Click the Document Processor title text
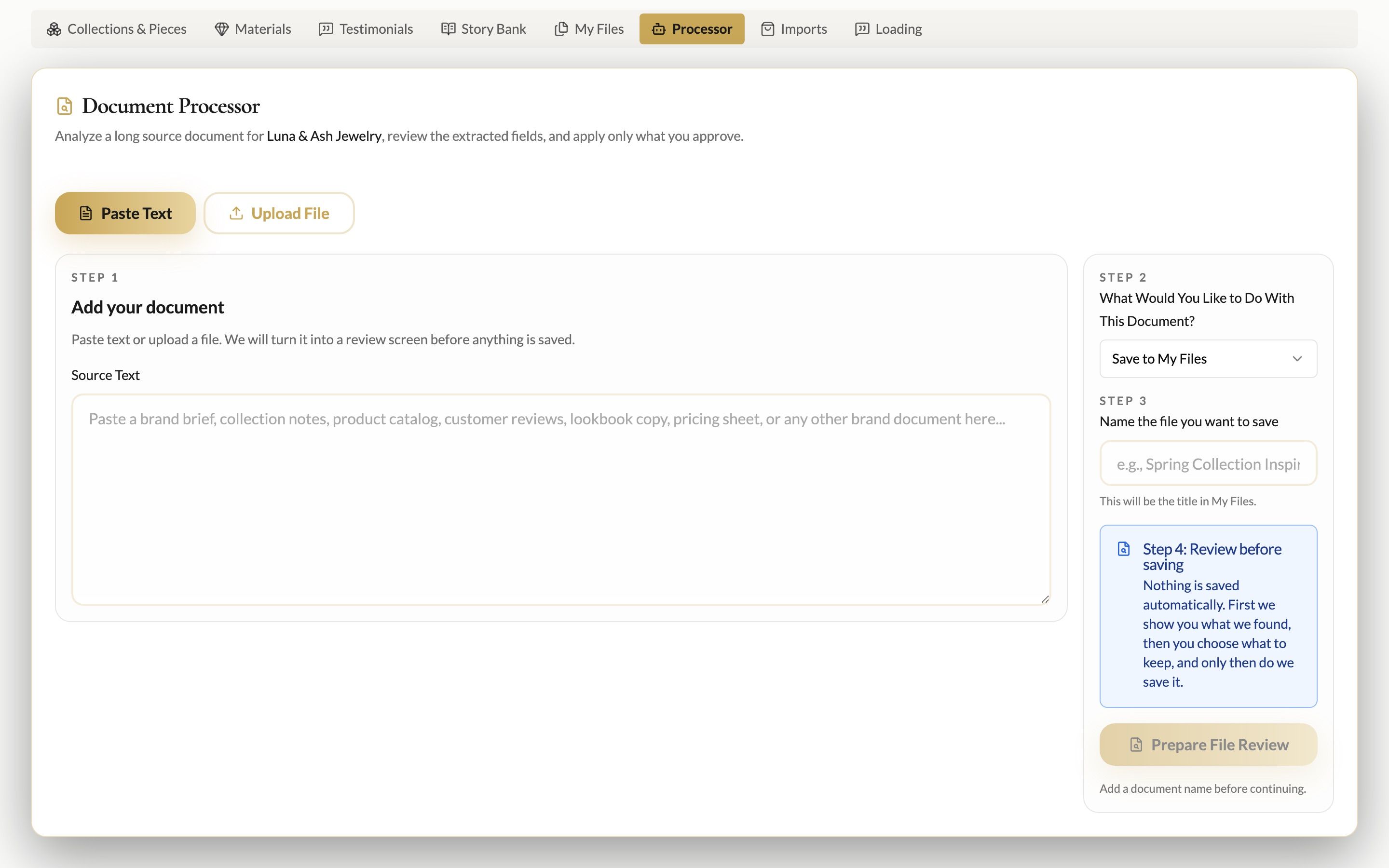This screenshot has height=868, width=1389. coord(171,106)
